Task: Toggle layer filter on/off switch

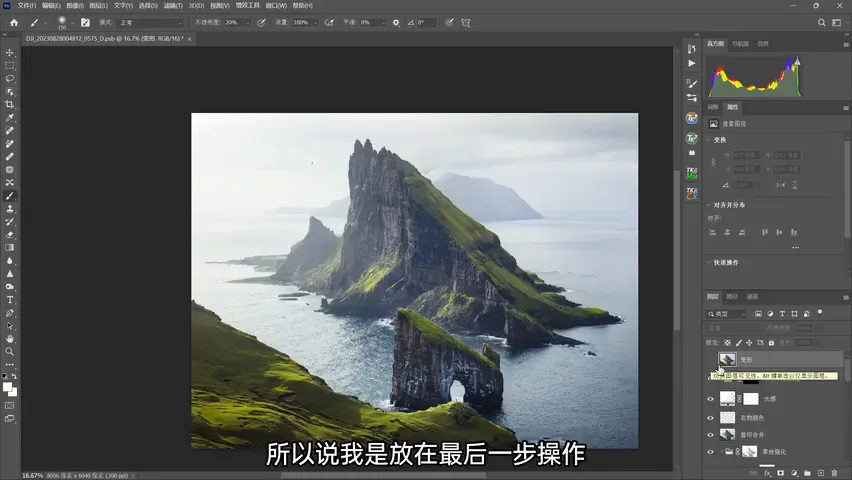Action: 820,313
